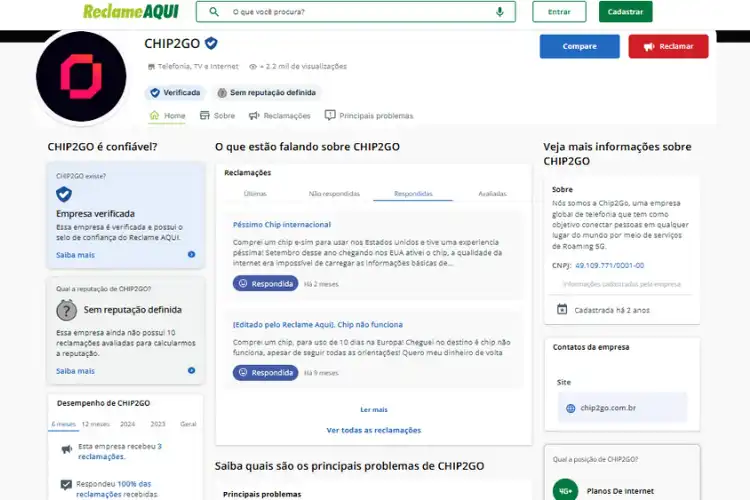Image resolution: width=750 pixels, height=500 pixels.
Task: Select the Geral performance tab
Action: pos(188,424)
